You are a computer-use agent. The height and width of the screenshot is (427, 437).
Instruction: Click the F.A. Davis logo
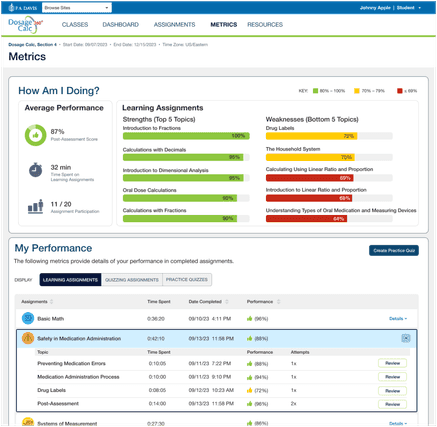pos(23,8)
